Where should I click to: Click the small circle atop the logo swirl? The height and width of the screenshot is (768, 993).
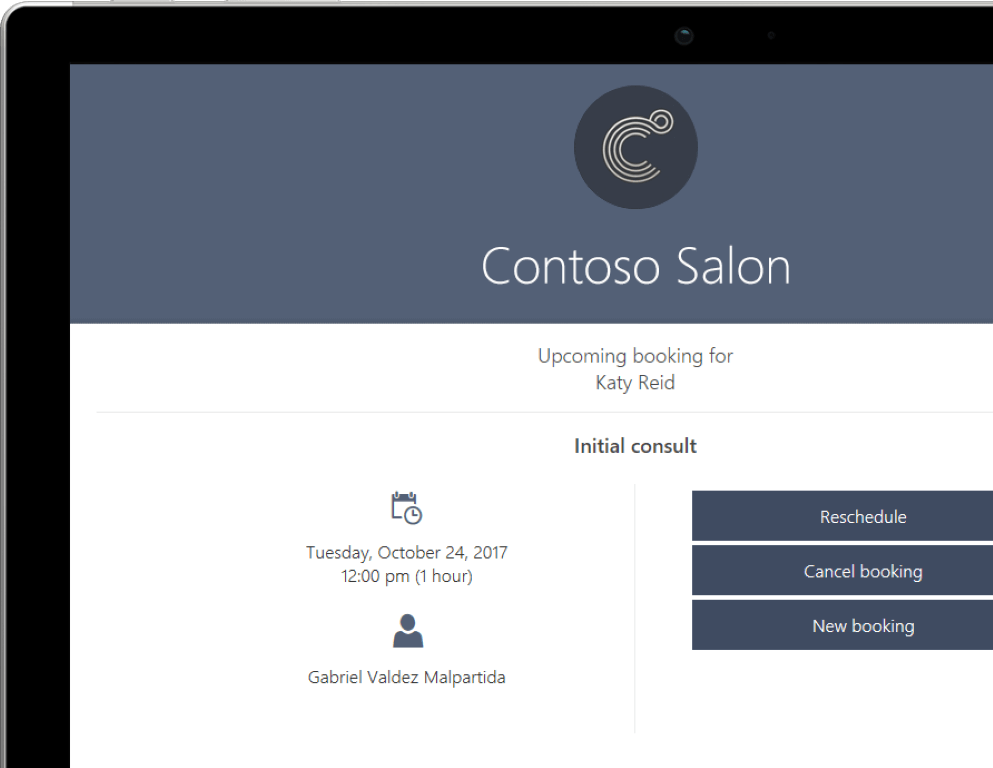661,122
